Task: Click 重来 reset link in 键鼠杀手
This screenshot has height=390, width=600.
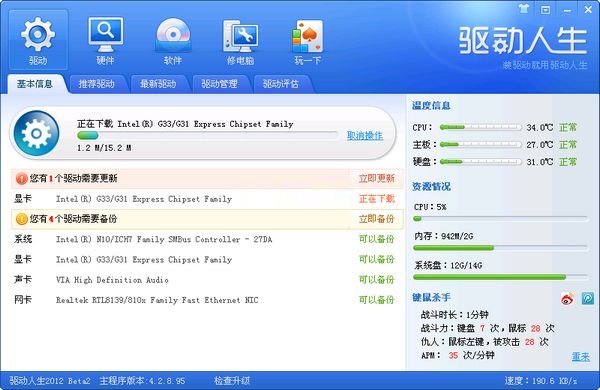Action: [x=581, y=357]
